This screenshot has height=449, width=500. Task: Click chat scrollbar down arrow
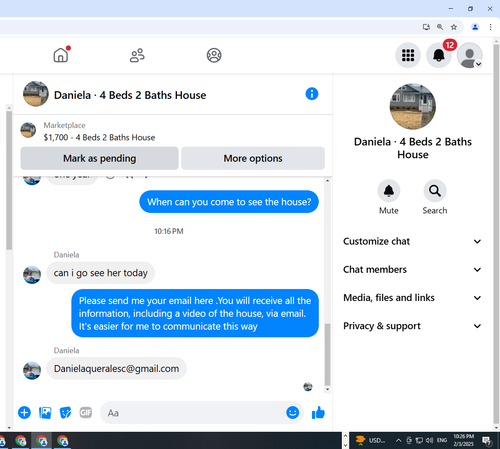click(327, 389)
